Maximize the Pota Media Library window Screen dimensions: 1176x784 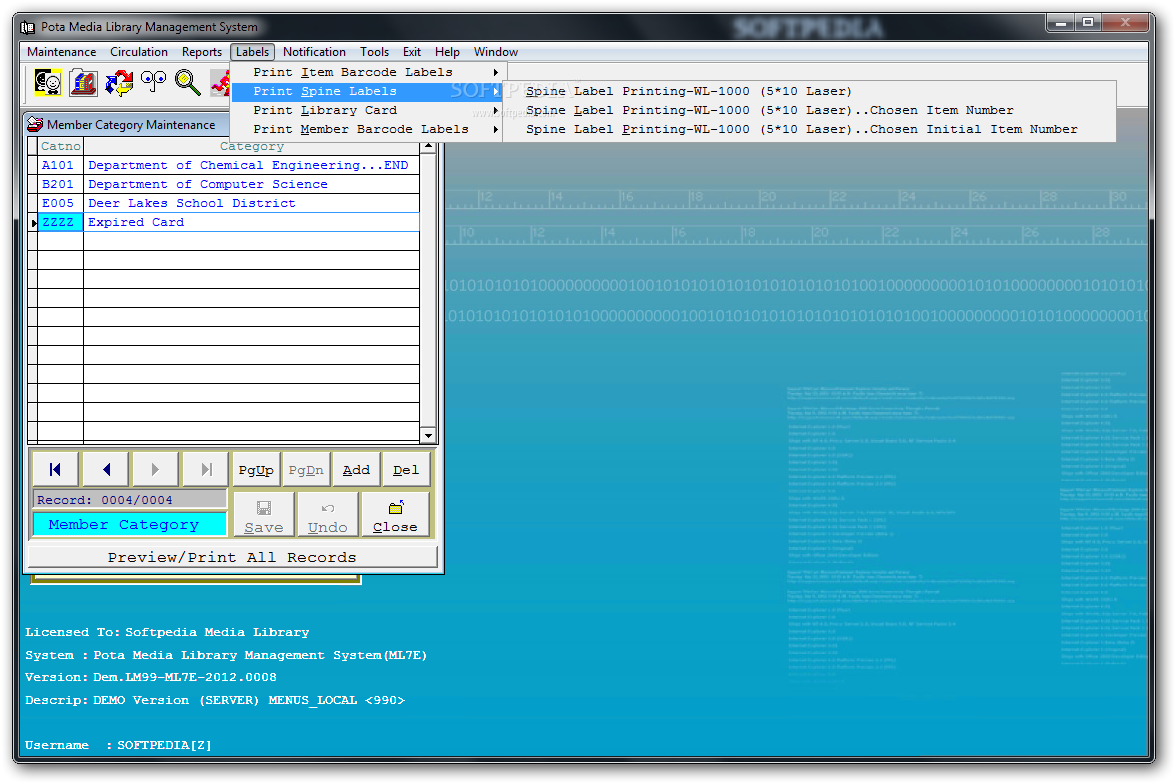point(1087,23)
